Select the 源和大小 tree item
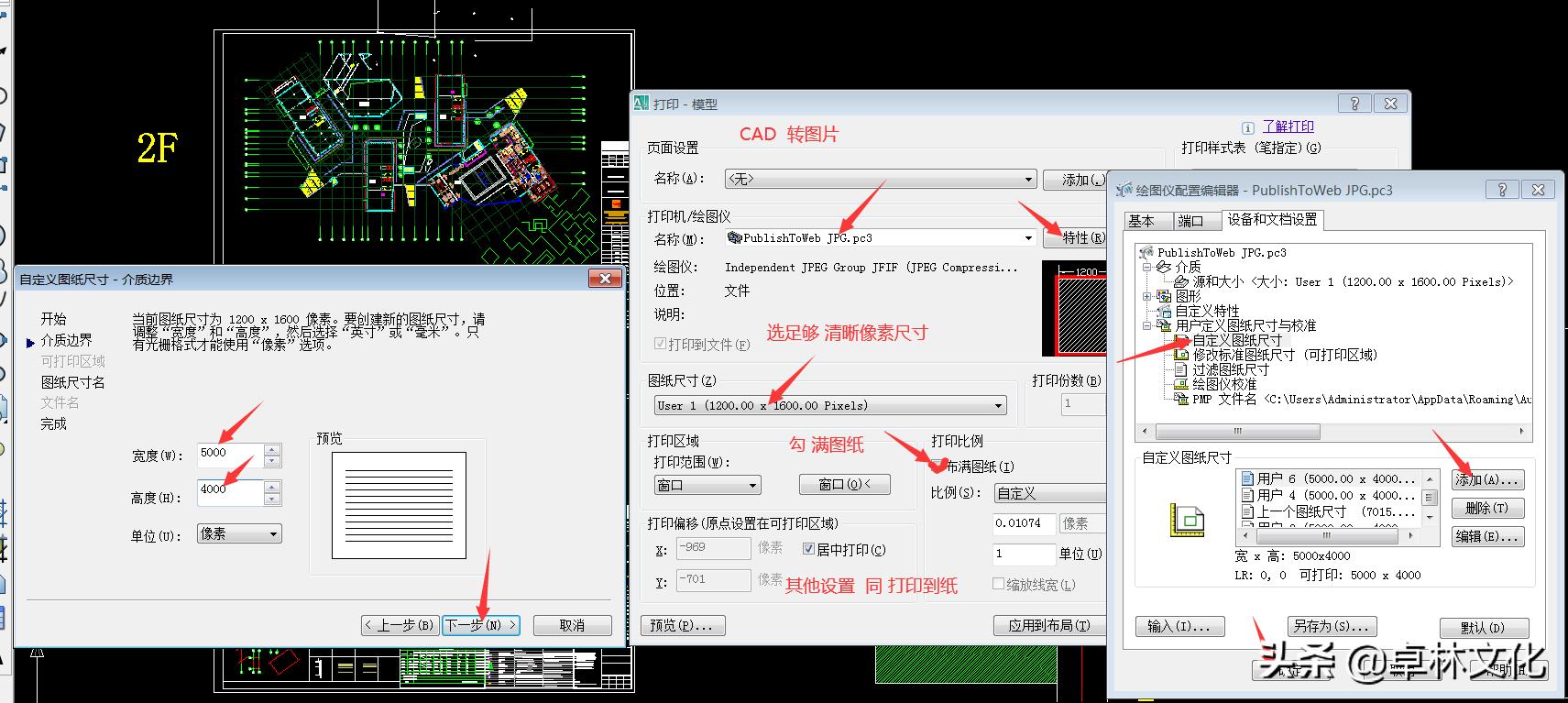 click(1353, 281)
